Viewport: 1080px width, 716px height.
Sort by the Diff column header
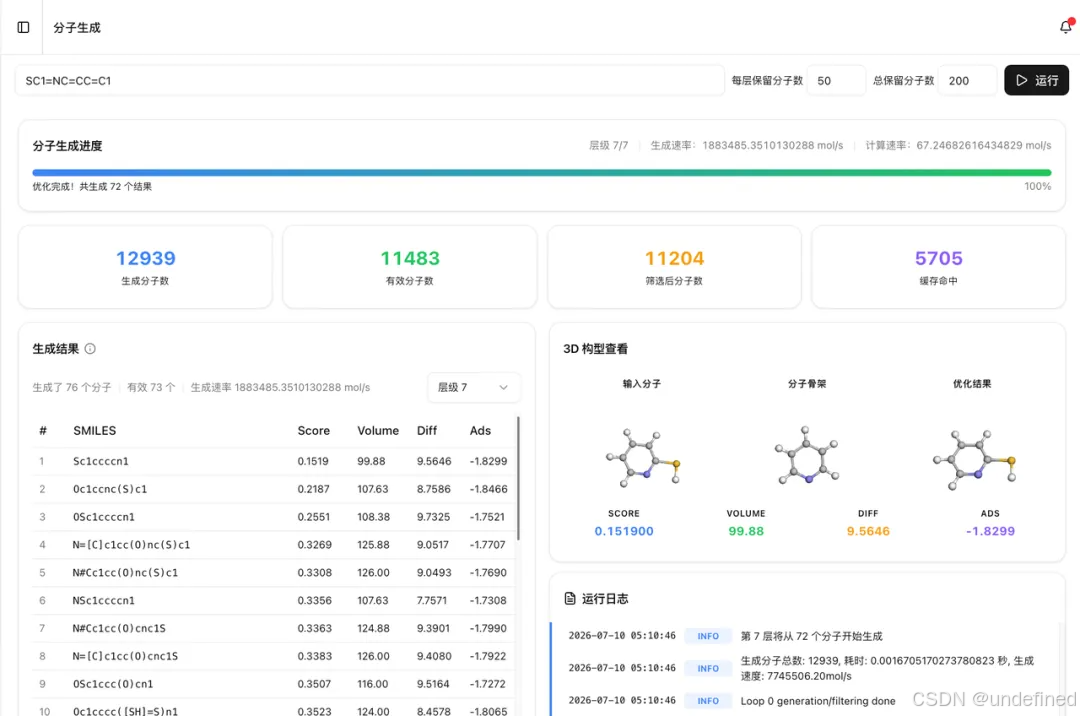426,430
